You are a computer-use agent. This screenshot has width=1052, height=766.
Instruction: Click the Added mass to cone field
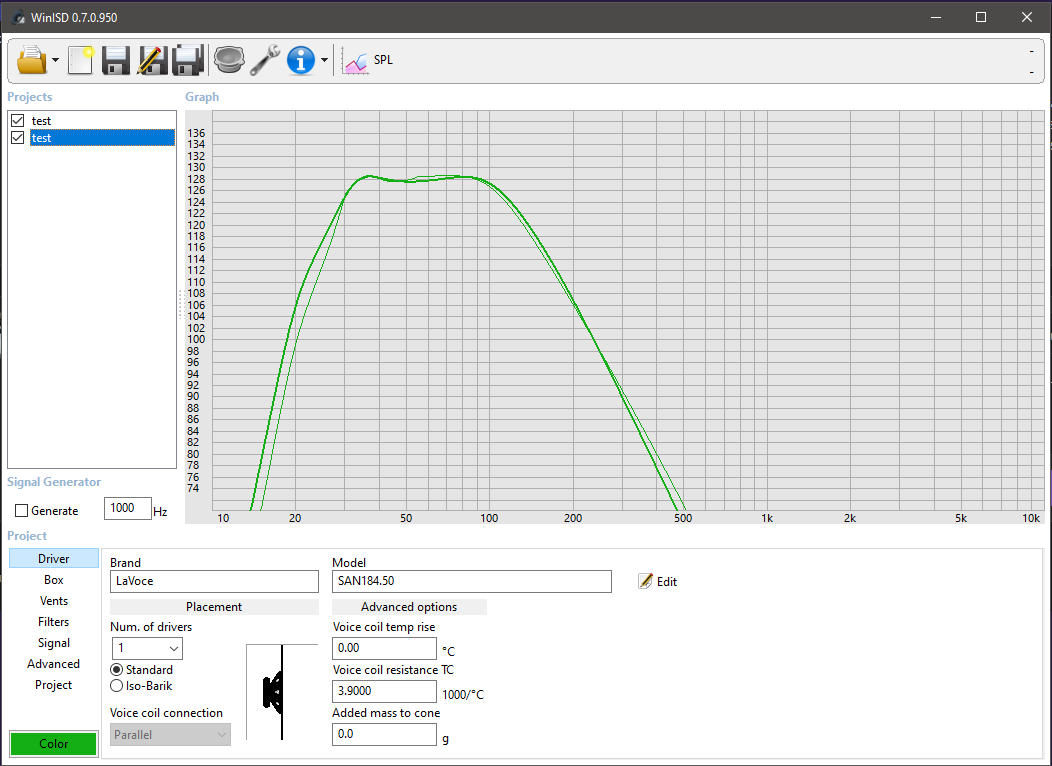tap(384, 734)
